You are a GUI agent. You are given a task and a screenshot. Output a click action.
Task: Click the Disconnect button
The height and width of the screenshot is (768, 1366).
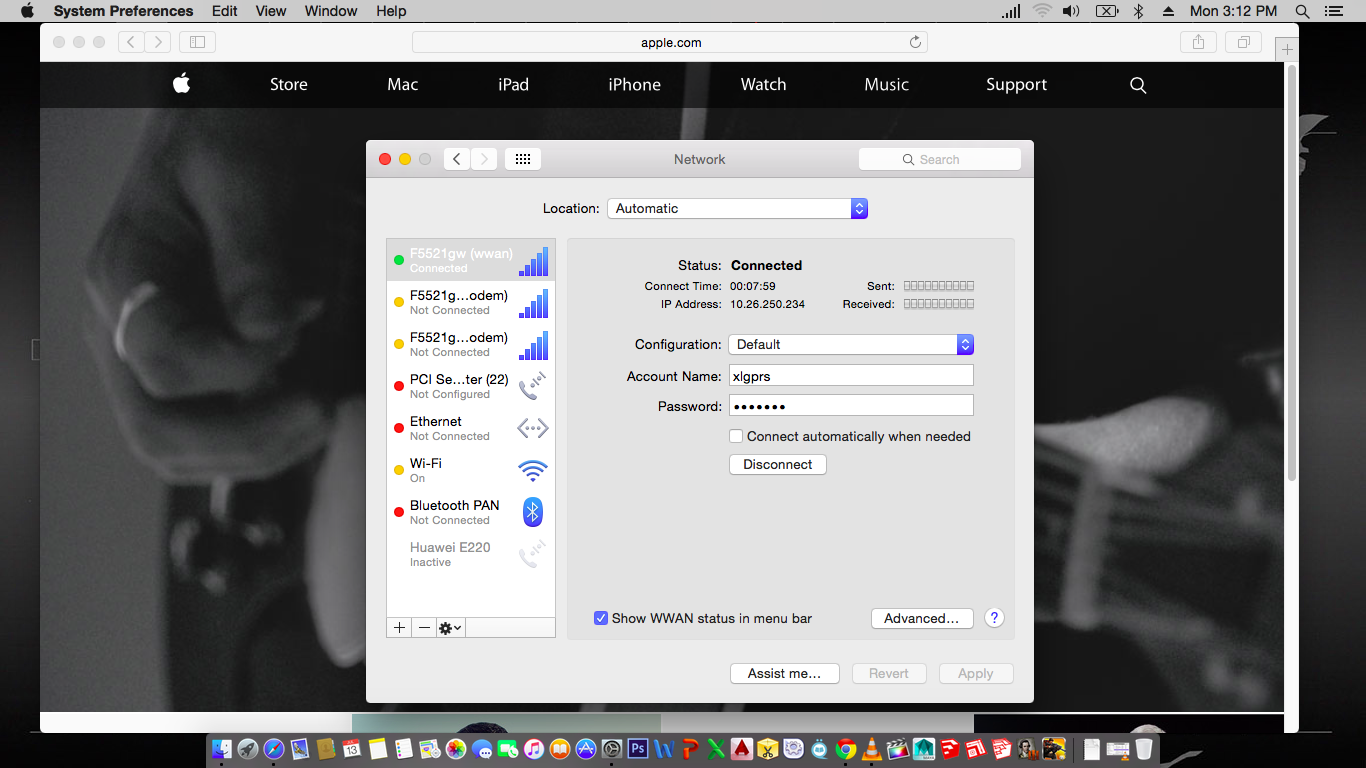pos(777,464)
